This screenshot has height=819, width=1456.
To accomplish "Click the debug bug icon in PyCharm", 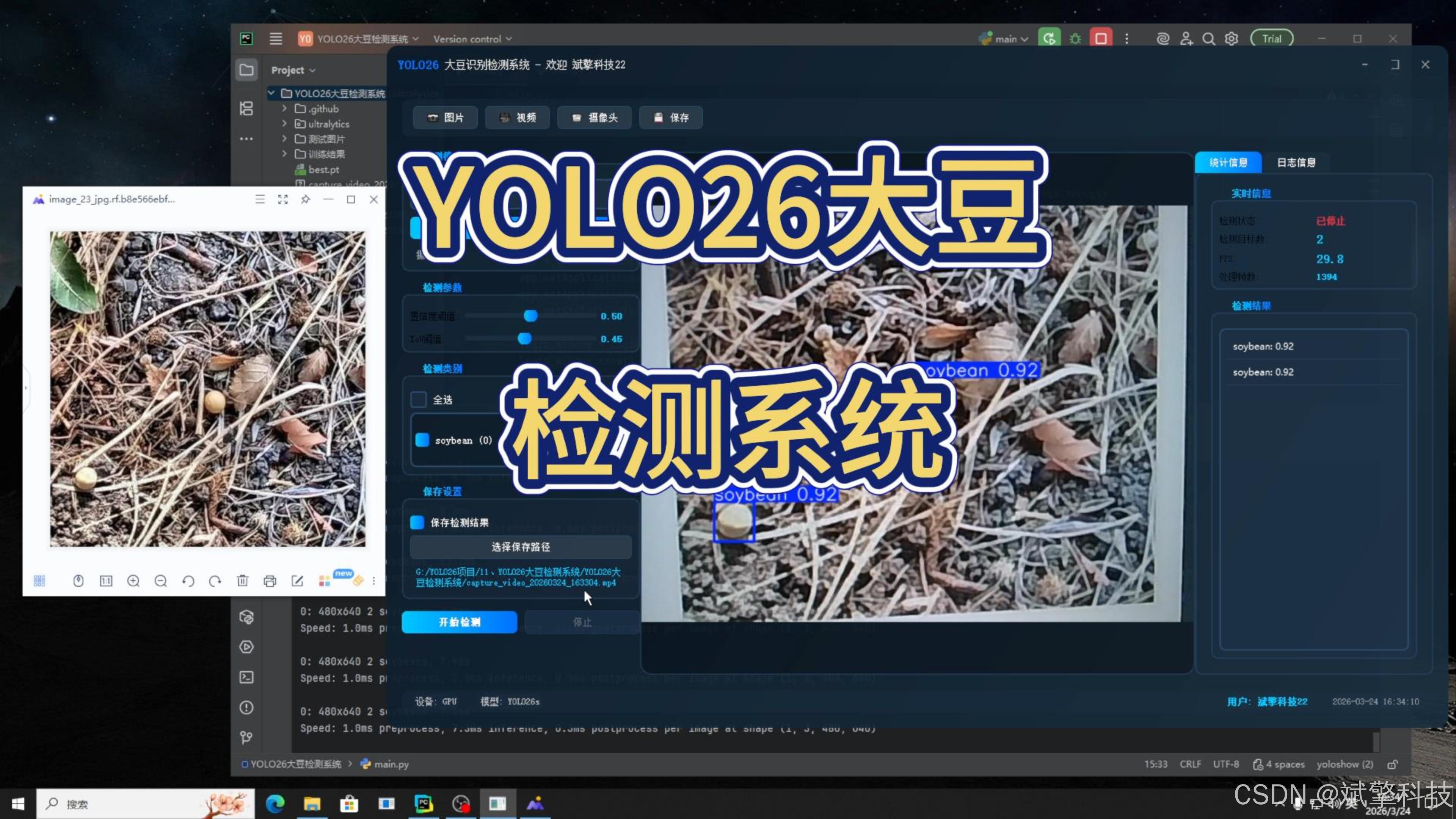I will [1075, 38].
